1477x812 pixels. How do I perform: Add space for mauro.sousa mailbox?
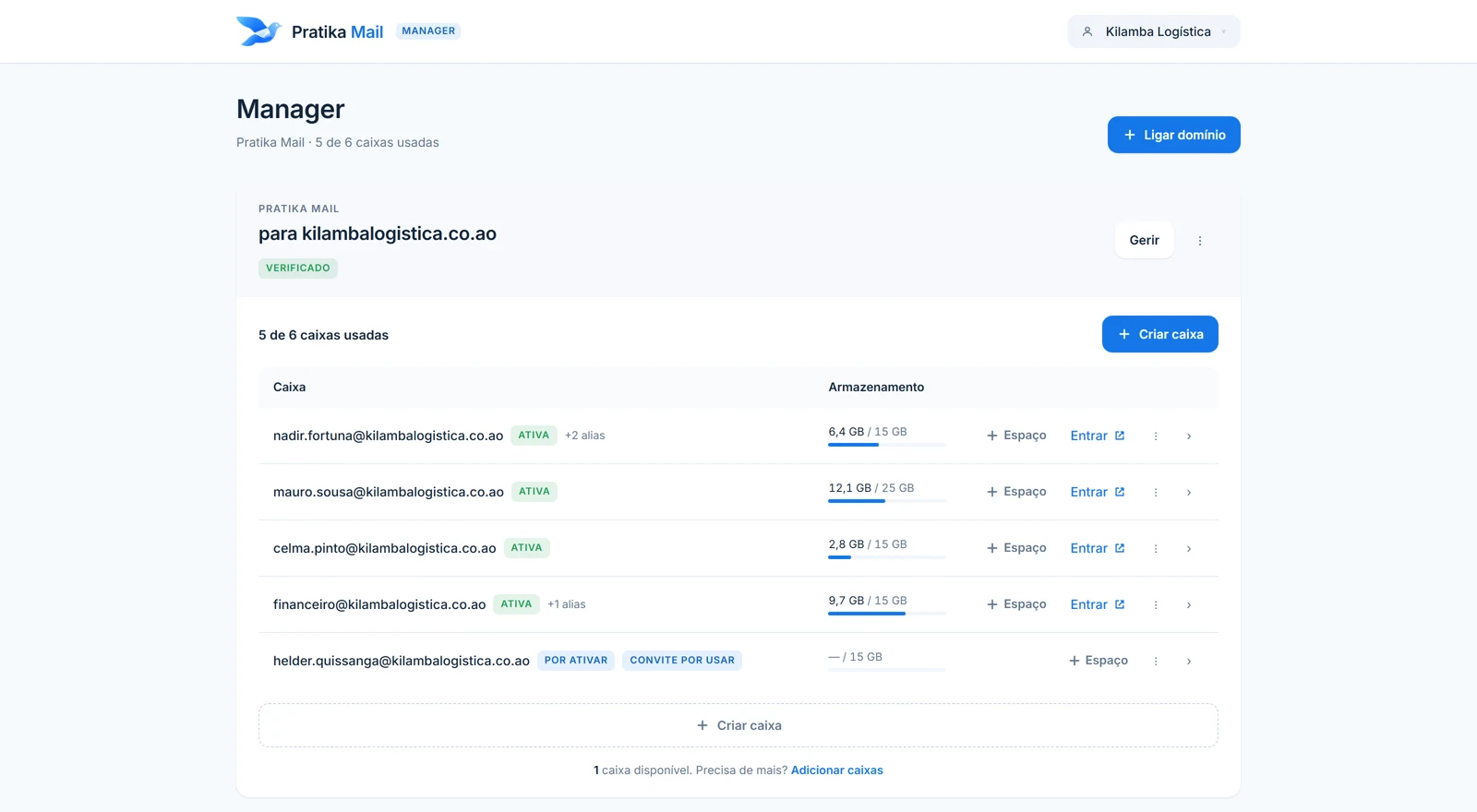[x=1016, y=492]
